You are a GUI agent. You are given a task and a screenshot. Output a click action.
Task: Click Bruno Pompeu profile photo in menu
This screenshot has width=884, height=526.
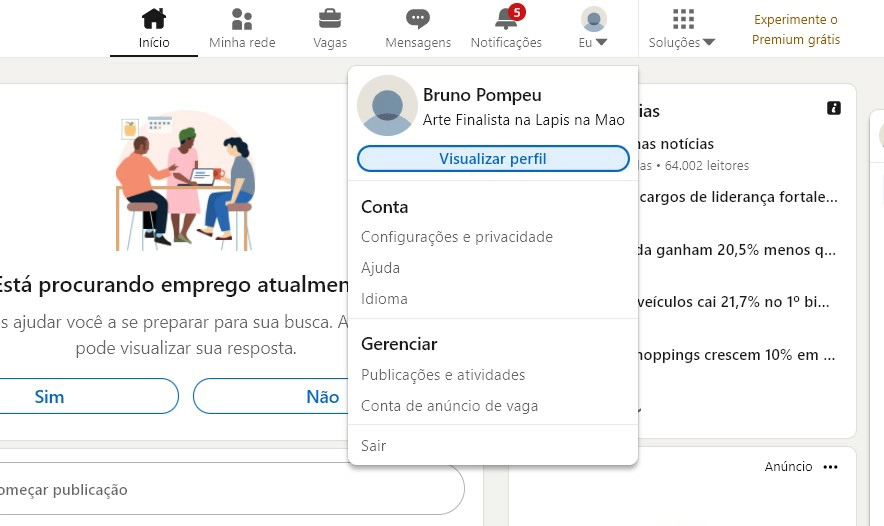(387, 105)
